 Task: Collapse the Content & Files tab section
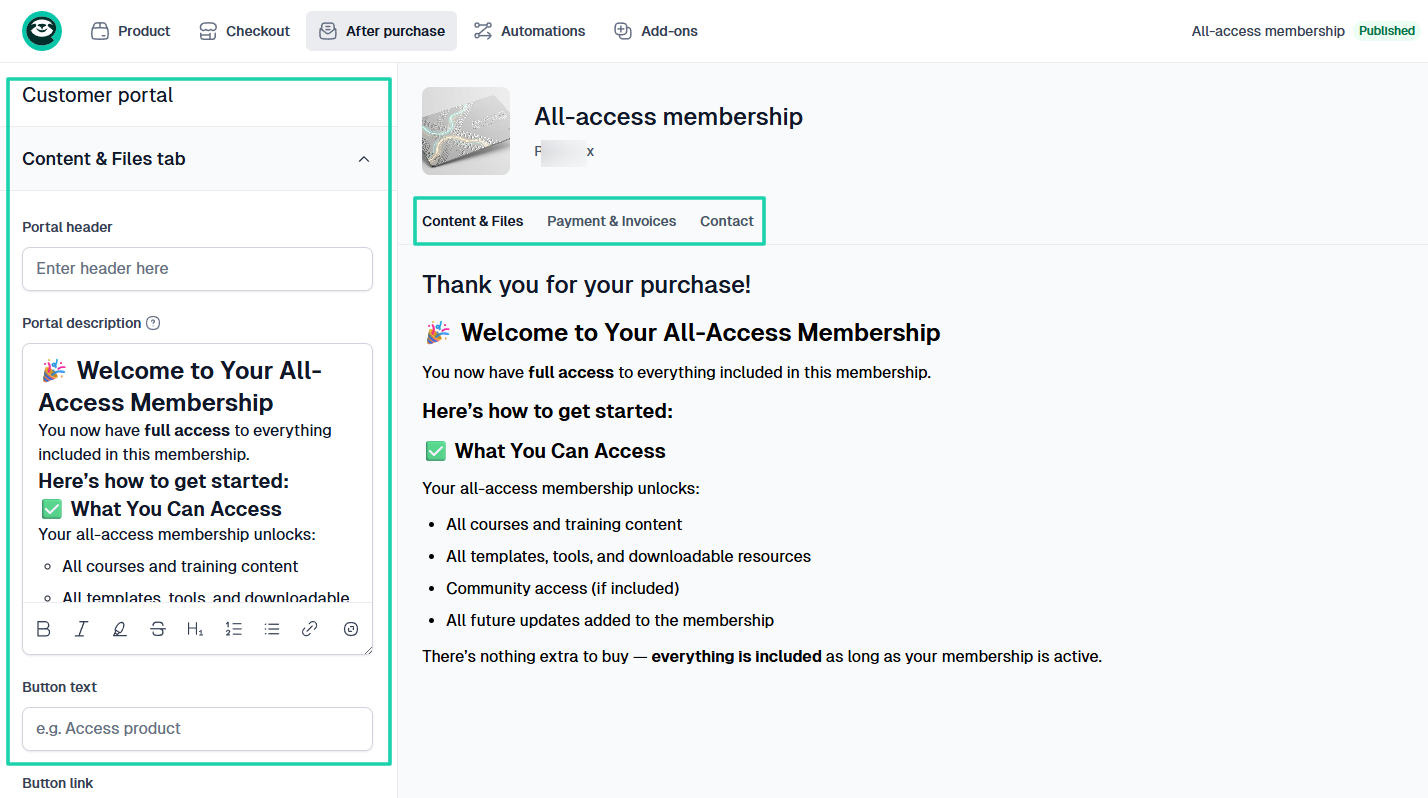pos(364,159)
